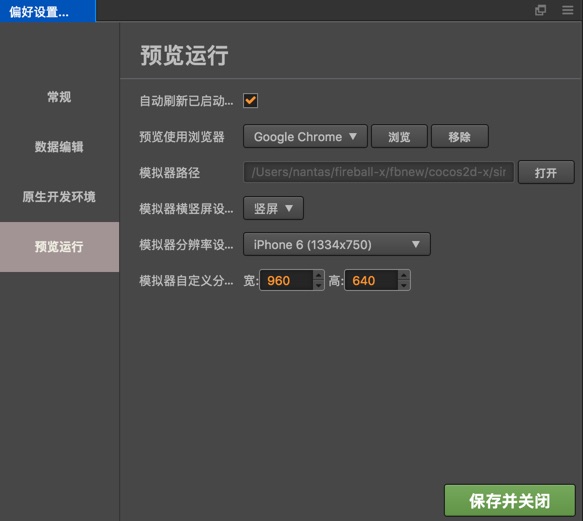
Task: Select the 数据编辑 sidebar tab
Action: tap(59, 147)
